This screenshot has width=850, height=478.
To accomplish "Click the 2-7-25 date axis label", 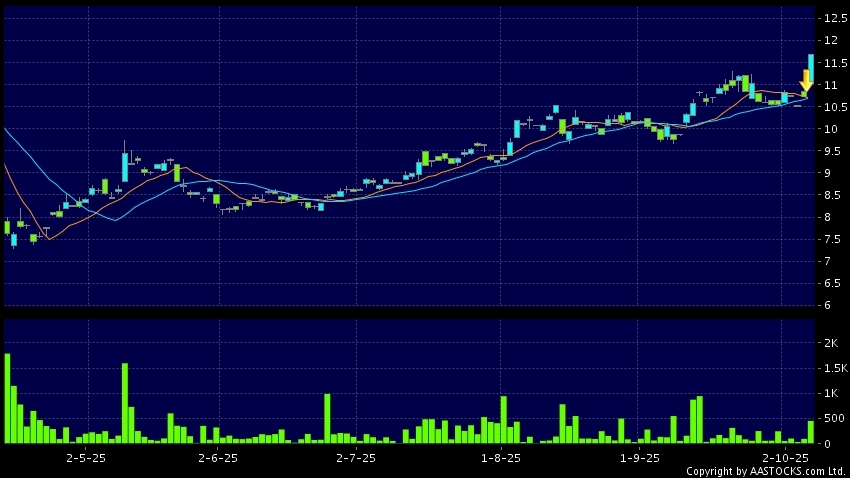I will point(355,458).
